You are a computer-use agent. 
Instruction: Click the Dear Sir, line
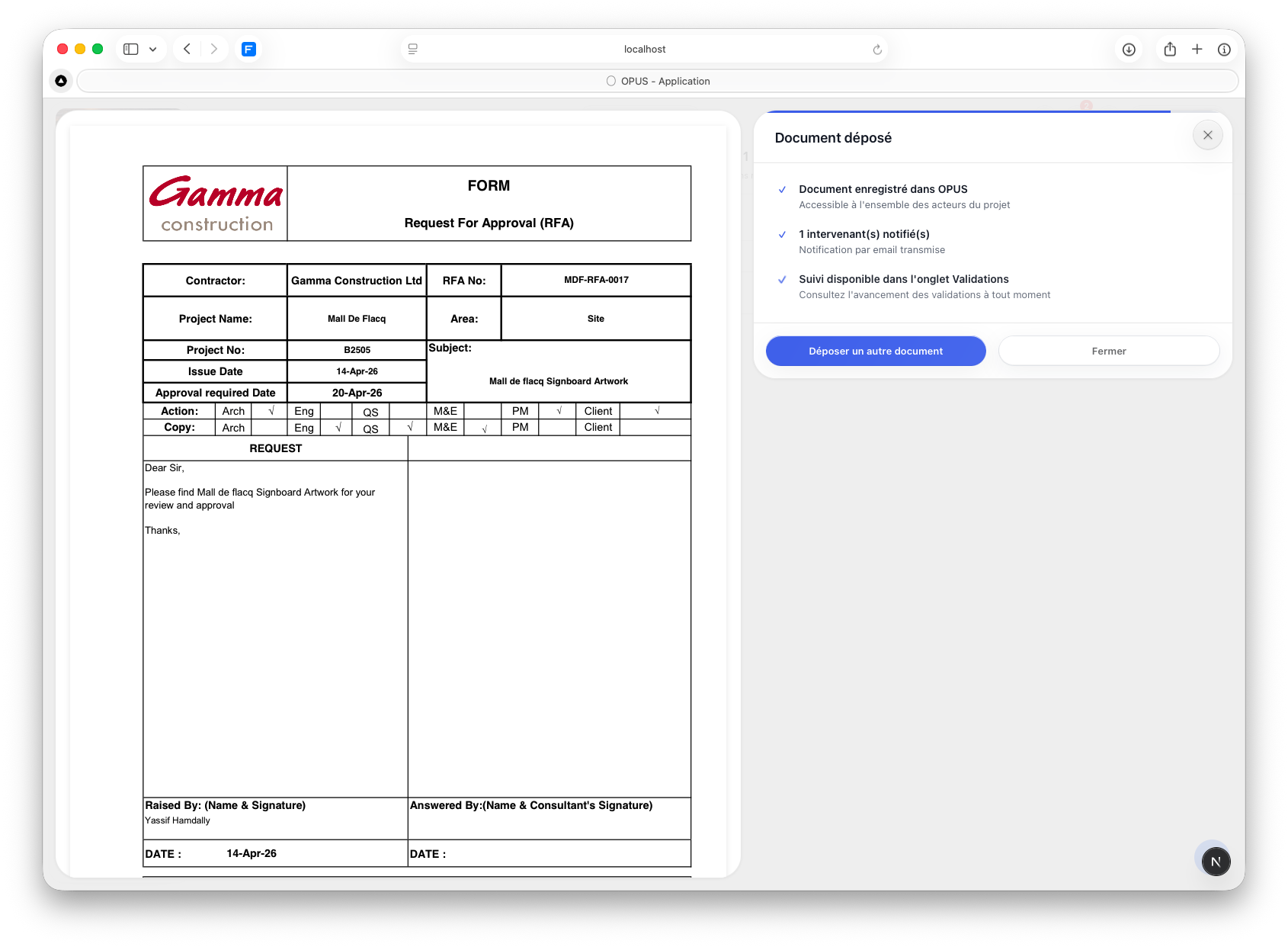tap(165, 468)
